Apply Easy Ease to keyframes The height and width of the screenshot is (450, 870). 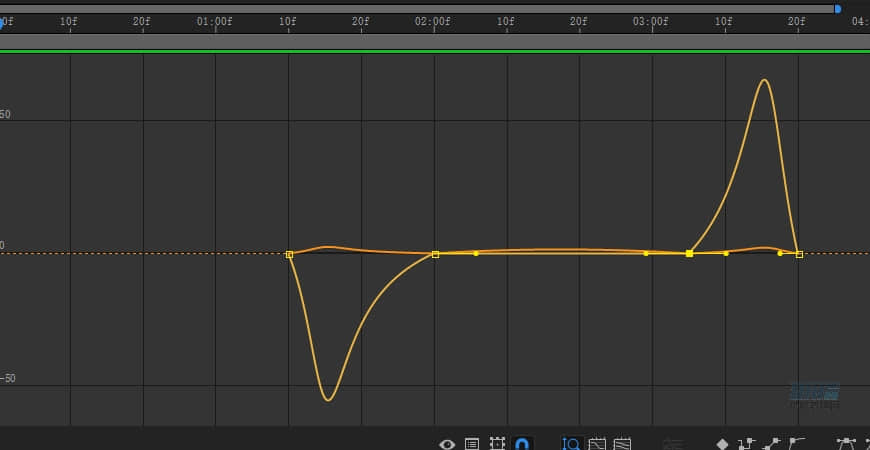pyautogui.click(x=847, y=443)
